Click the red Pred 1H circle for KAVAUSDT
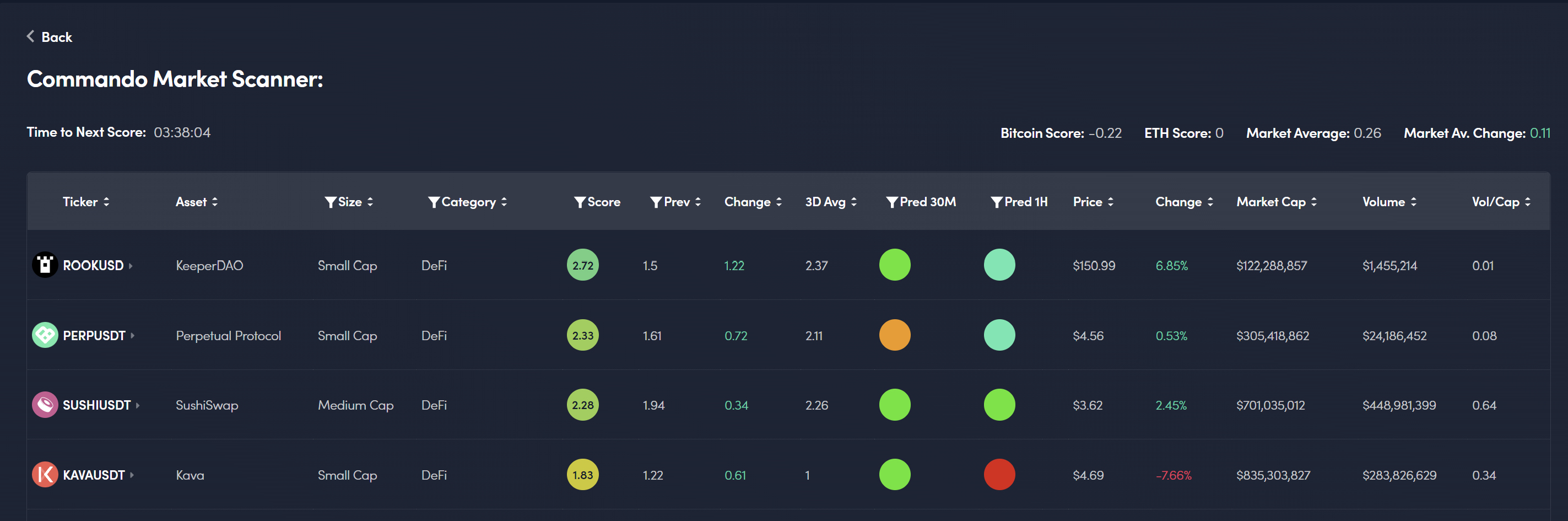 coord(999,475)
